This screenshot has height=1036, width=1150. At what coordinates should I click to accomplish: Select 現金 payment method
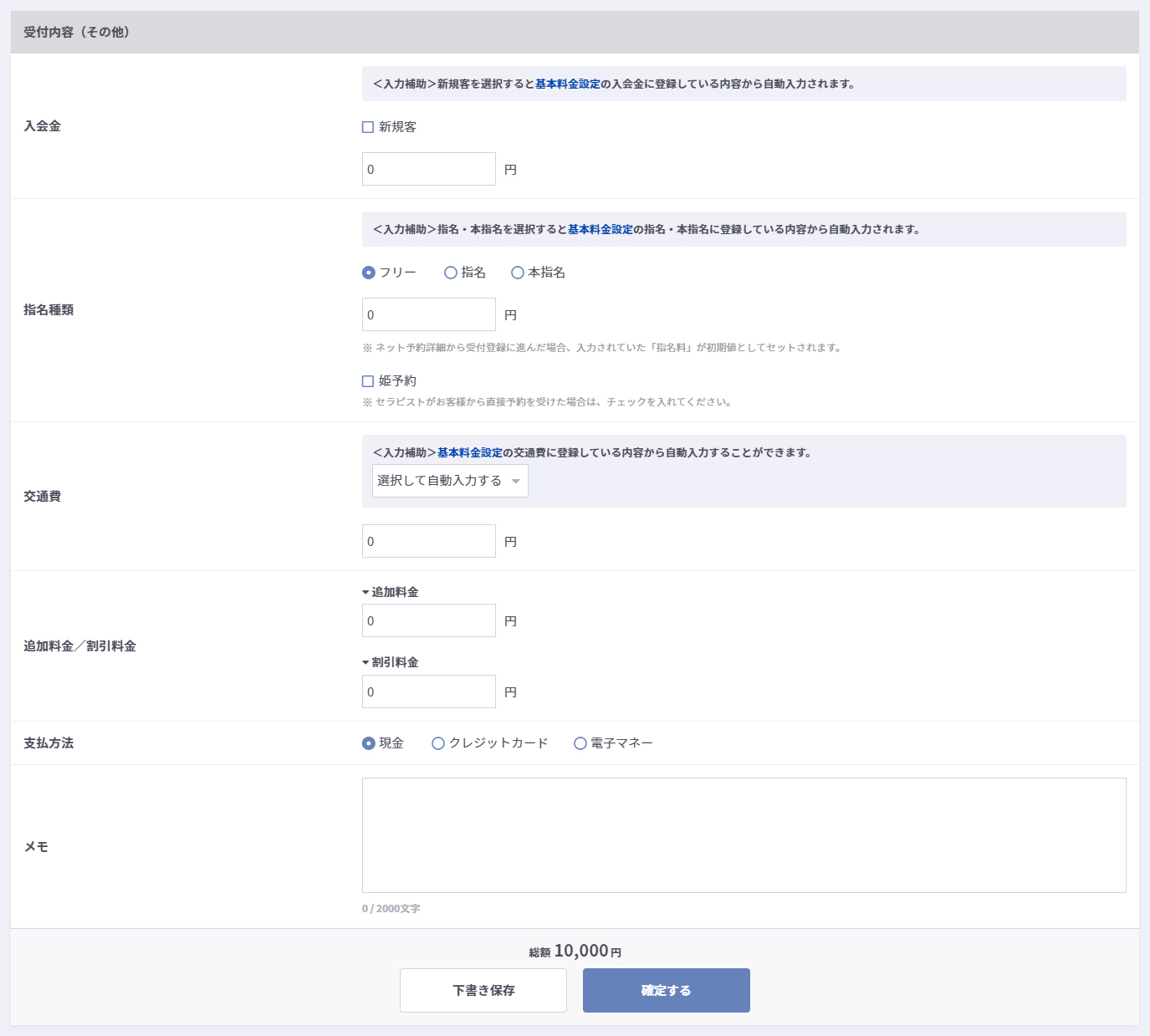[369, 743]
